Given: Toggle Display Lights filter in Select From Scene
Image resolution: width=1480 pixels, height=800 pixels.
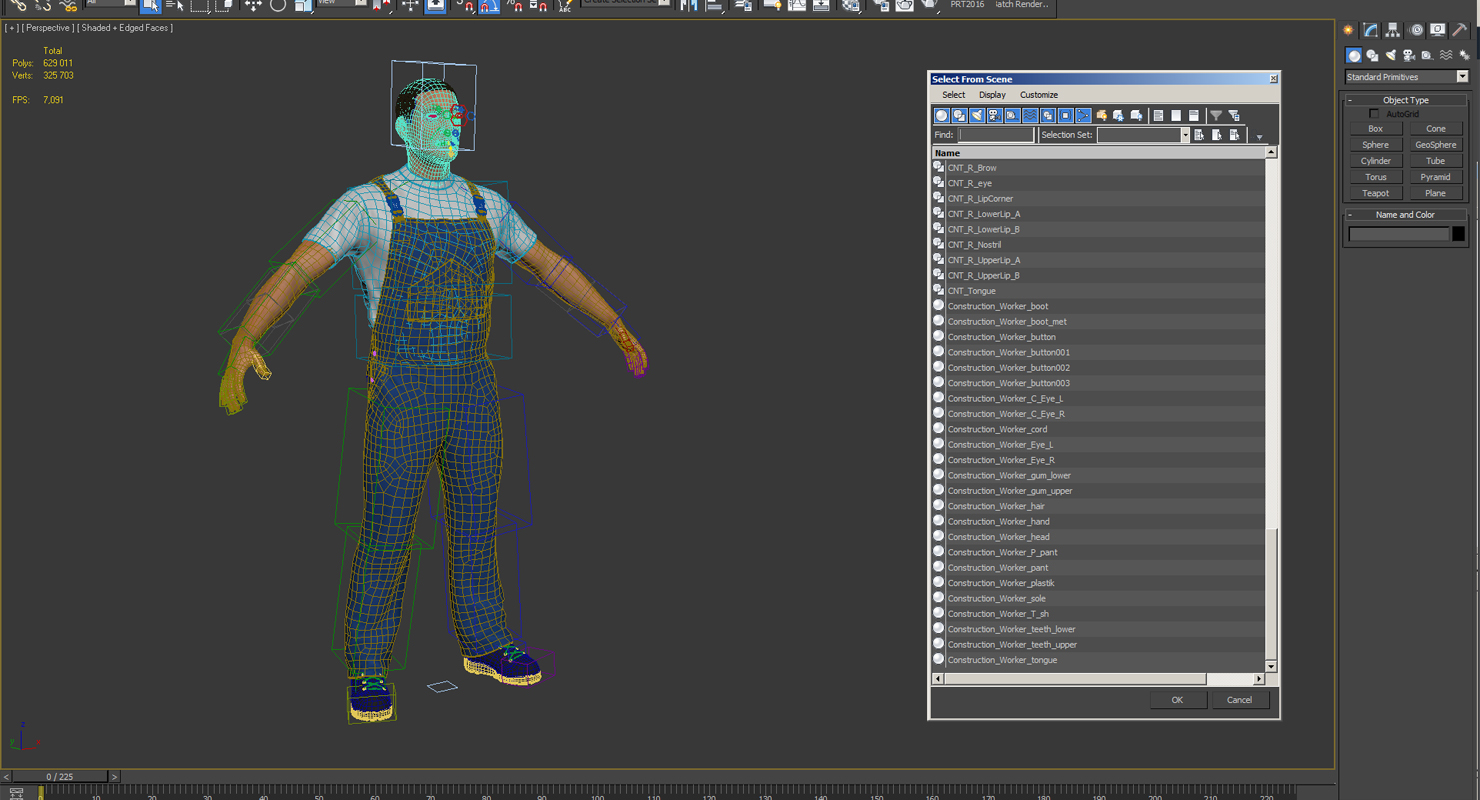Looking at the screenshot, I should [x=977, y=116].
